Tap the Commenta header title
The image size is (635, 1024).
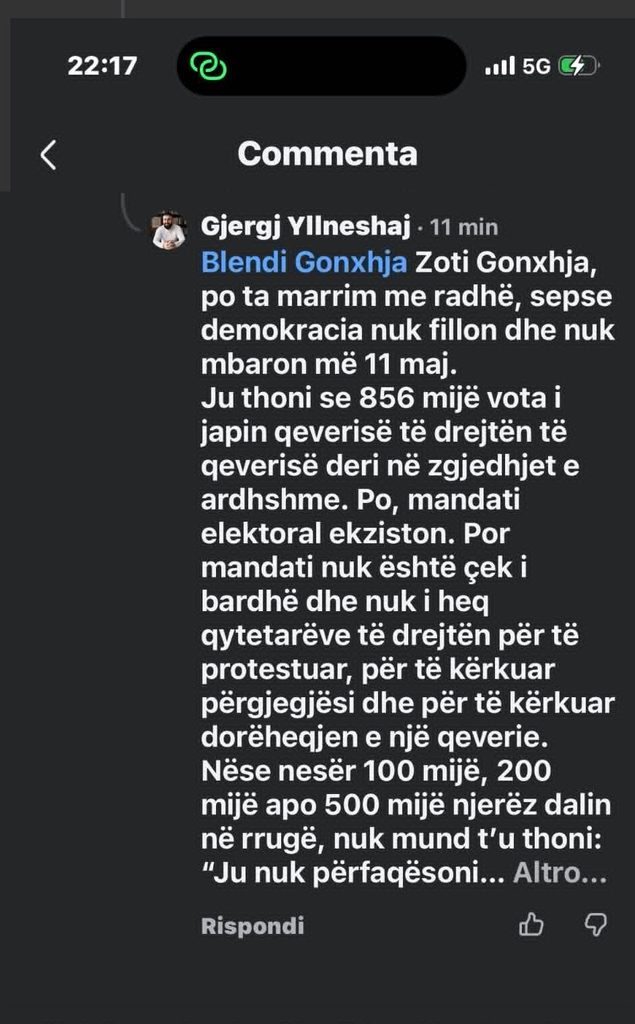pyautogui.click(x=327, y=154)
